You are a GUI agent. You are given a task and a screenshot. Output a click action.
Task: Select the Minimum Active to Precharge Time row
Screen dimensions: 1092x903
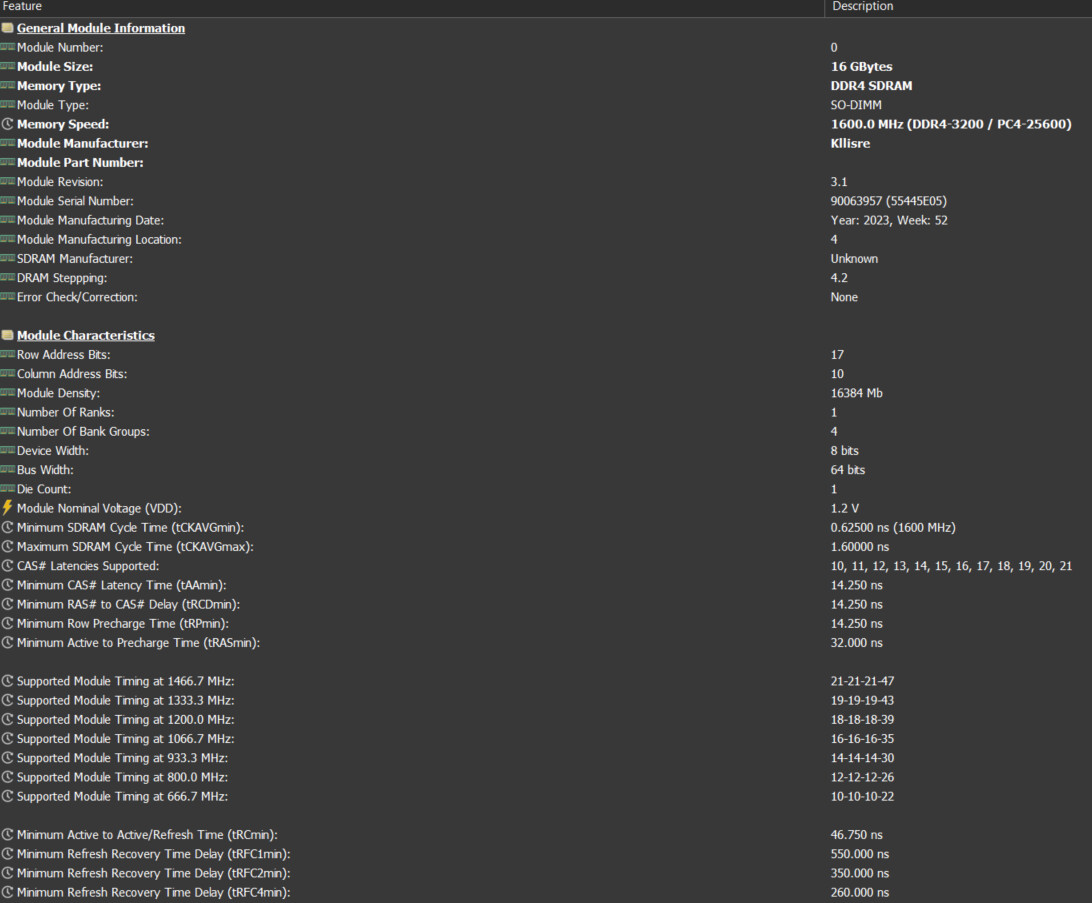point(138,643)
